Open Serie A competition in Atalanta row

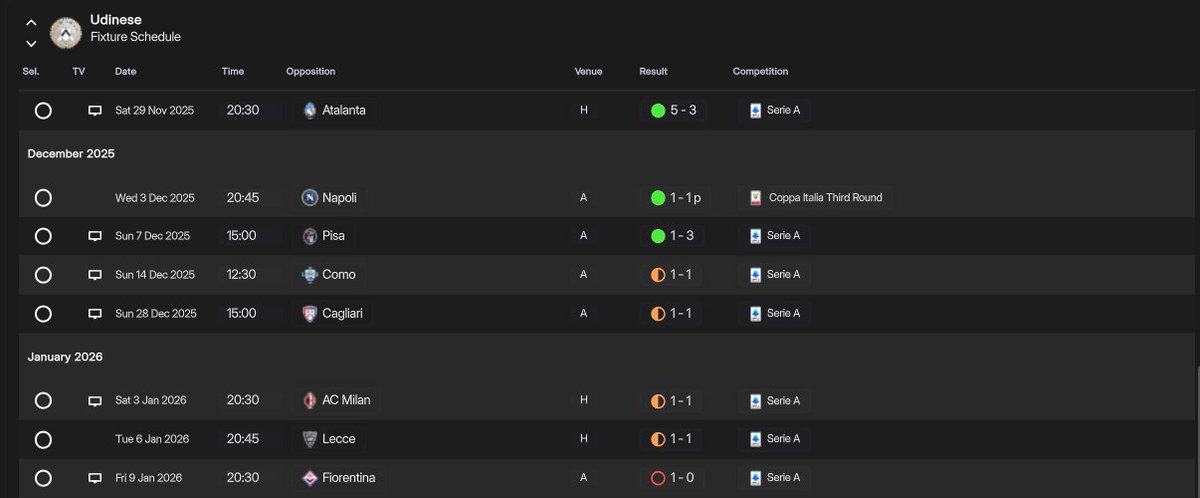pos(775,110)
